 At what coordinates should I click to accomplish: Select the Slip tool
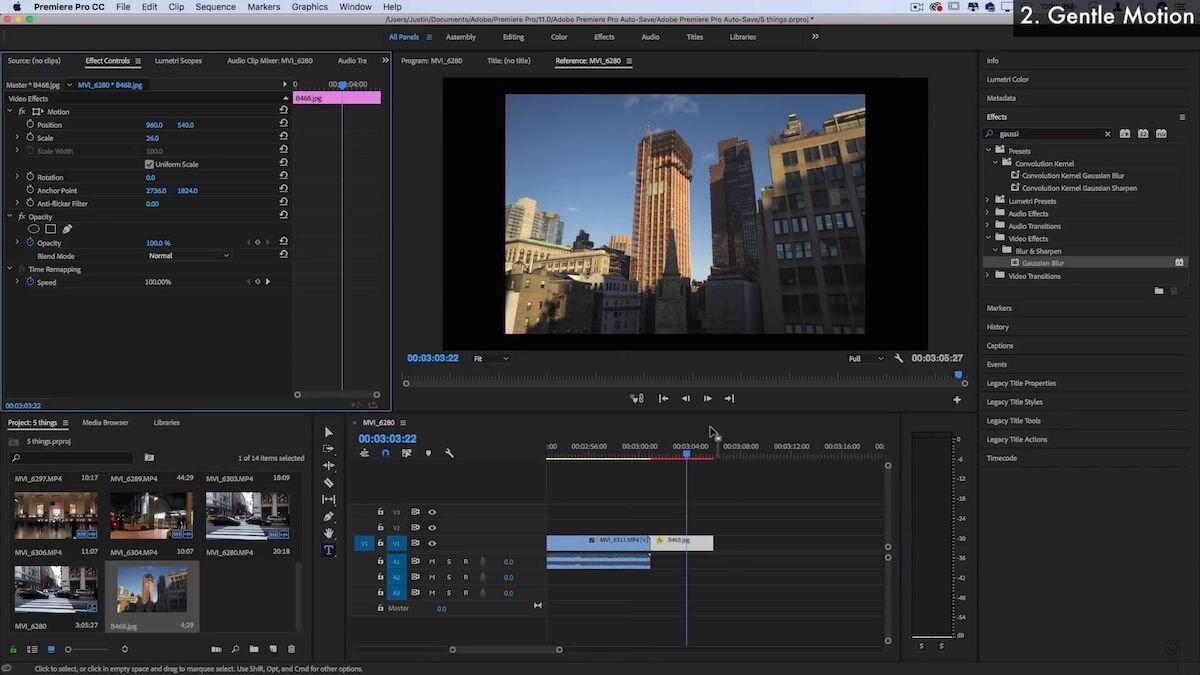[328, 499]
